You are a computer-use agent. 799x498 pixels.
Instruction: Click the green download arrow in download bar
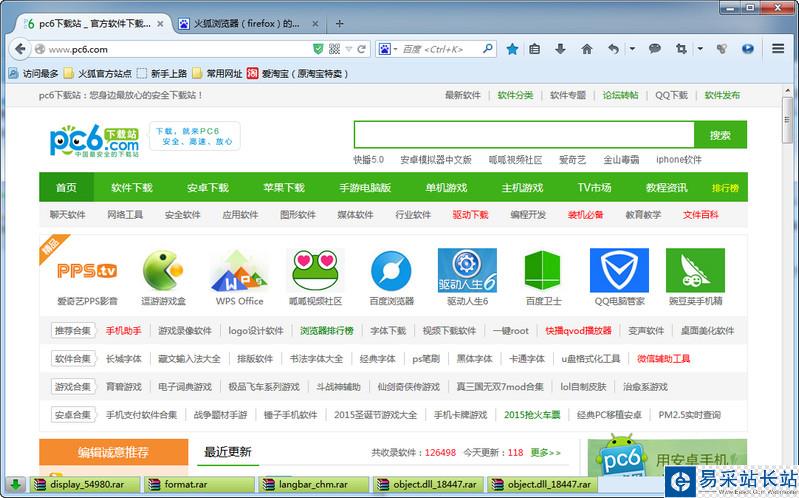pyautogui.click(x=15, y=484)
